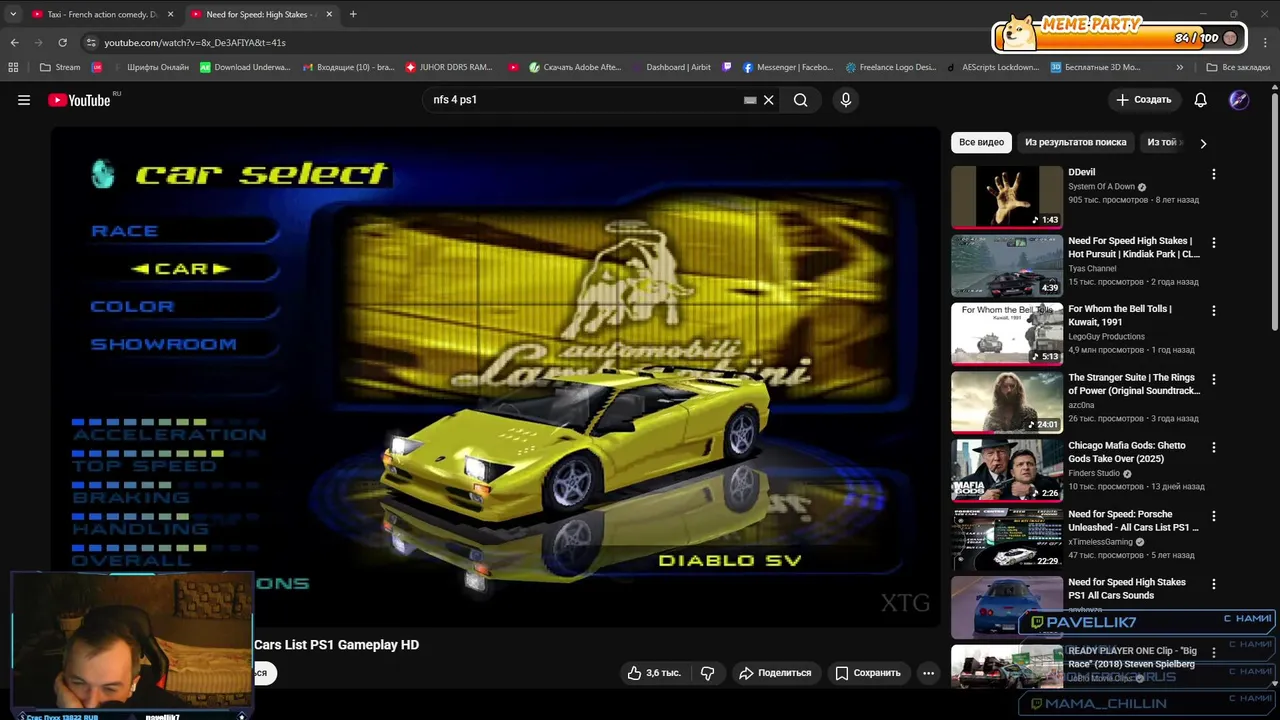Image resolution: width=1280 pixels, height=720 pixels.
Task: Open the Бесплатные 3D Mo... bookmark
Action: [1096, 67]
